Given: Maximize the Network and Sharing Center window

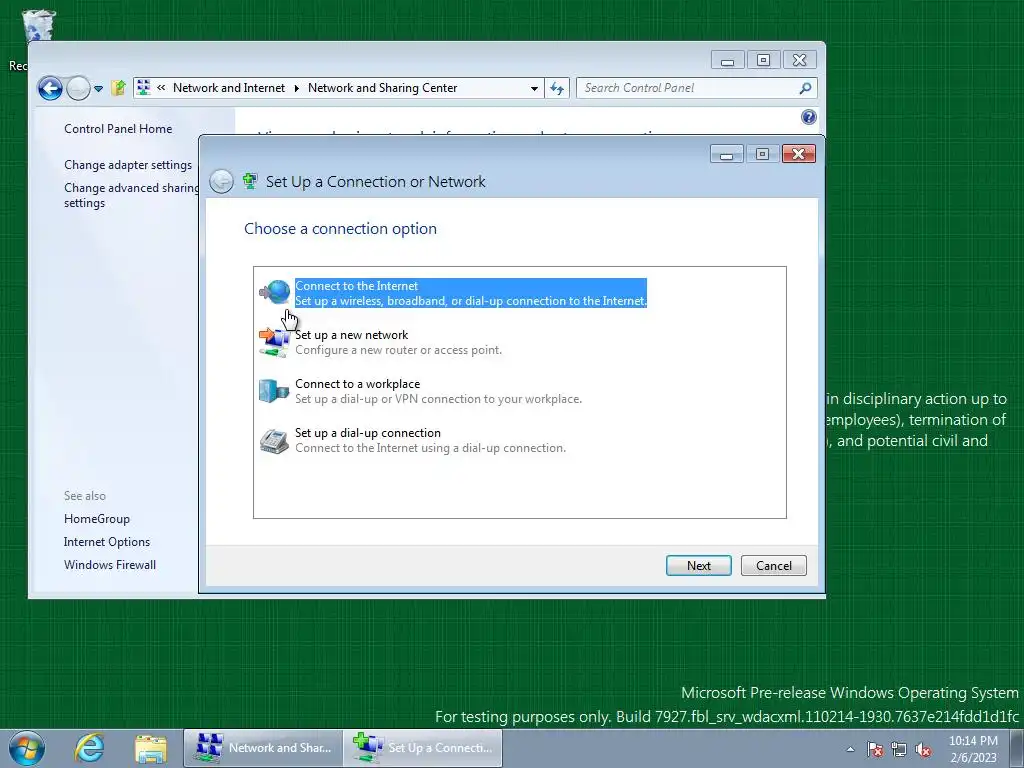Looking at the screenshot, I should [763, 60].
